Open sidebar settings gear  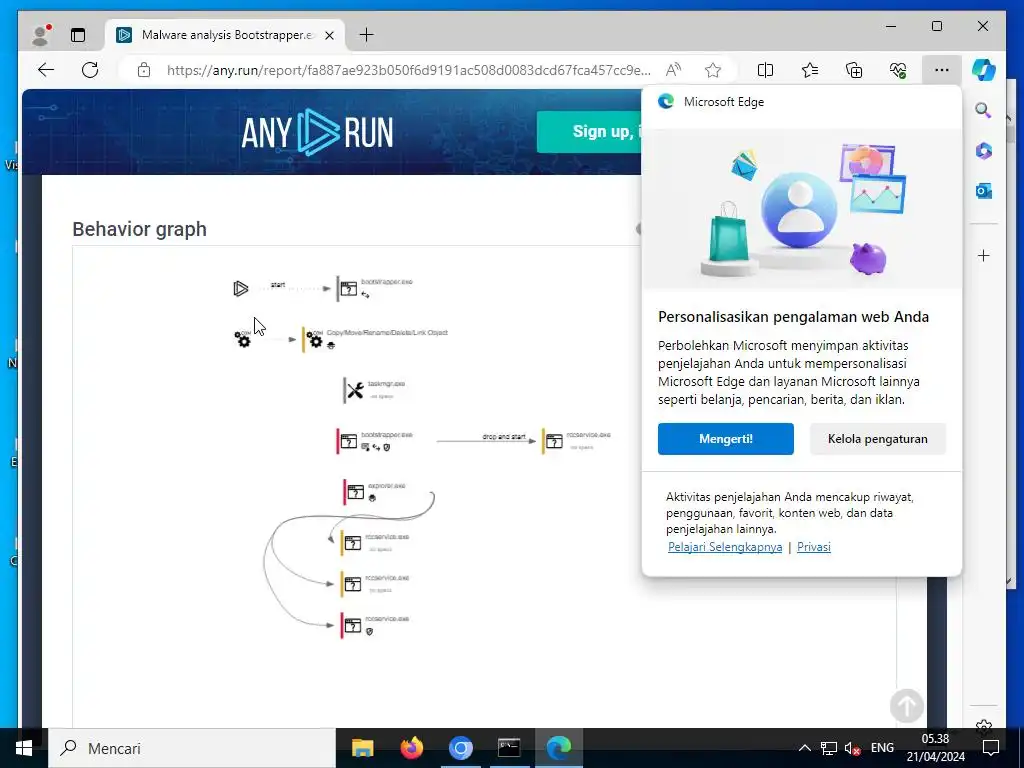tap(984, 726)
